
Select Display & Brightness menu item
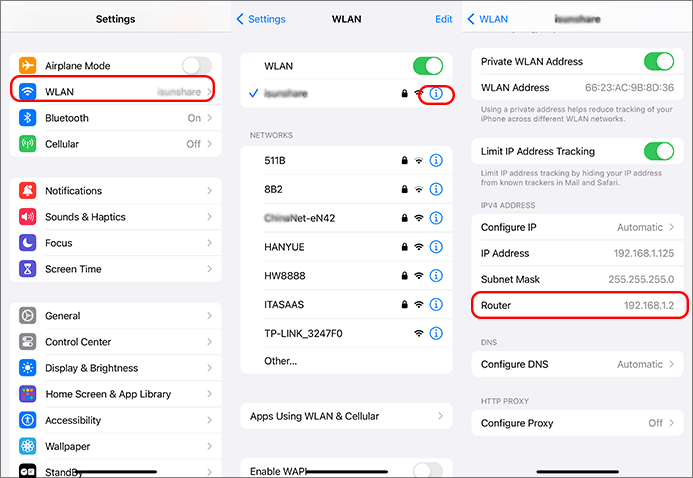point(115,368)
